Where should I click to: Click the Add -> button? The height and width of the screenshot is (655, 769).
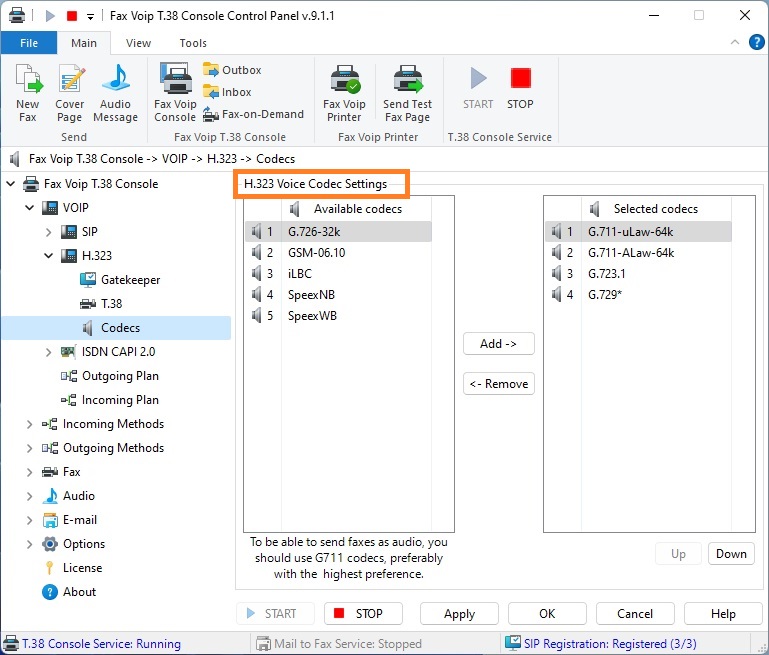[x=499, y=344]
